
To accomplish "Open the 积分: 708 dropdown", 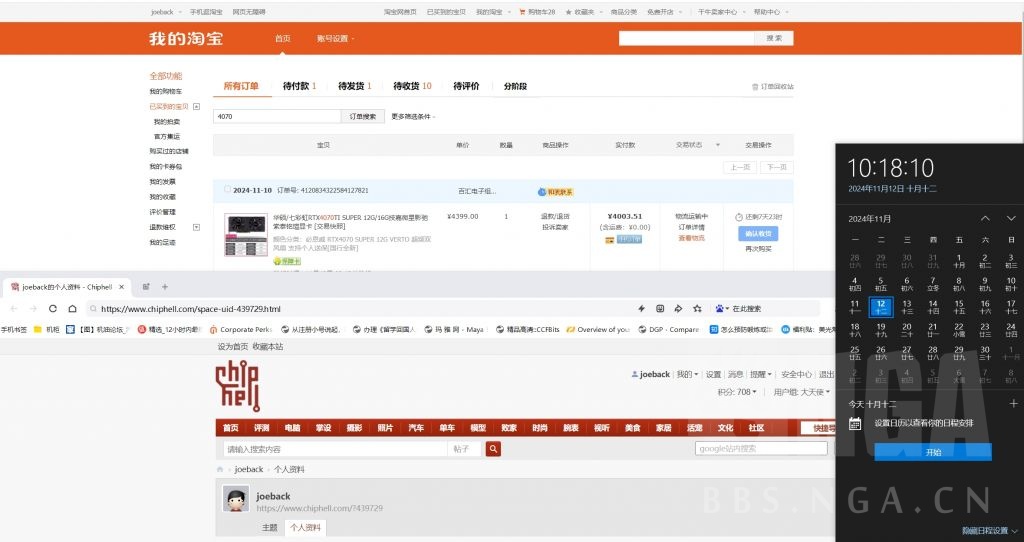I will [x=737, y=392].
